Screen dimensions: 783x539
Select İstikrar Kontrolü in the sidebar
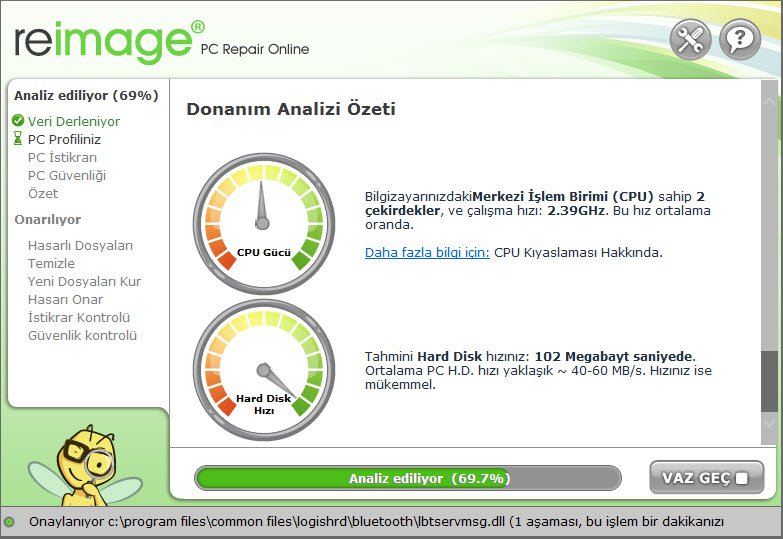[x=79, y=317]
